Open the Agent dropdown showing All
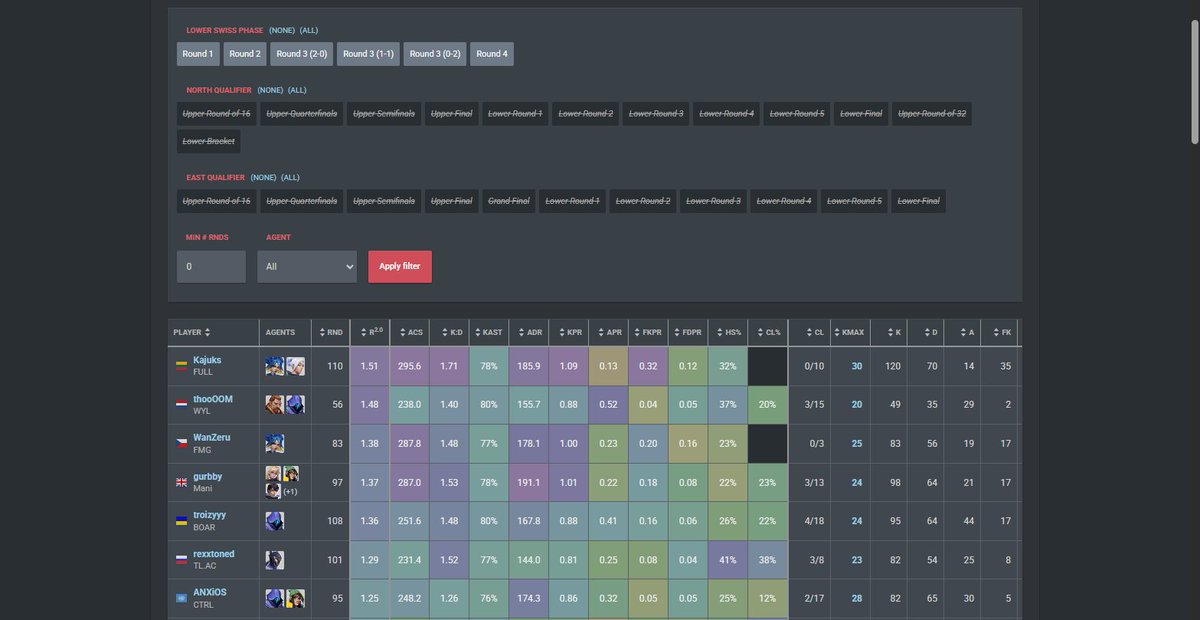1200x620 pixels. coord(307,267)
